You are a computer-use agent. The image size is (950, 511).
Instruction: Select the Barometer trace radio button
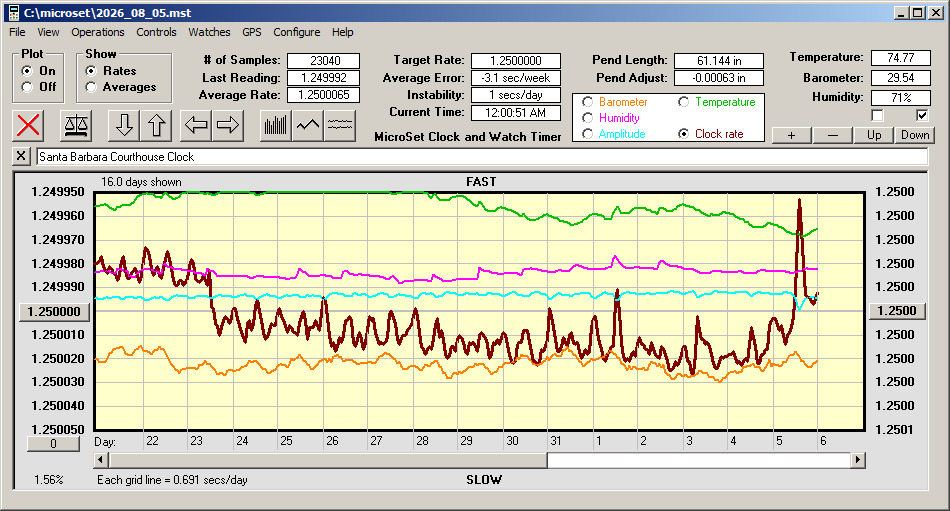coord(587,102)
